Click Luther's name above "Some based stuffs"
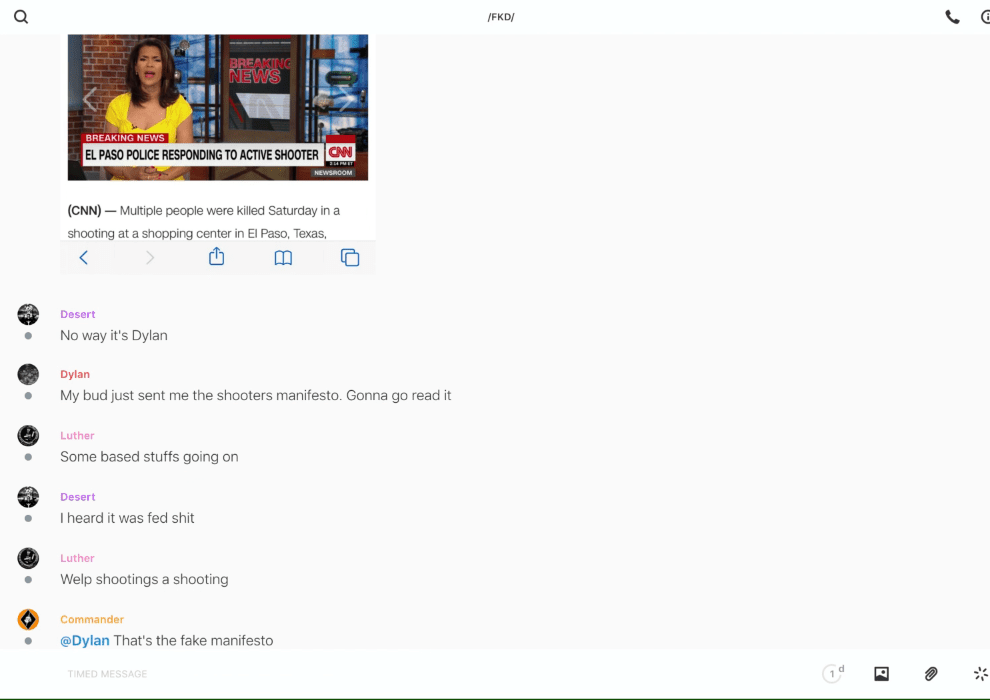 [x=77, y=435]
